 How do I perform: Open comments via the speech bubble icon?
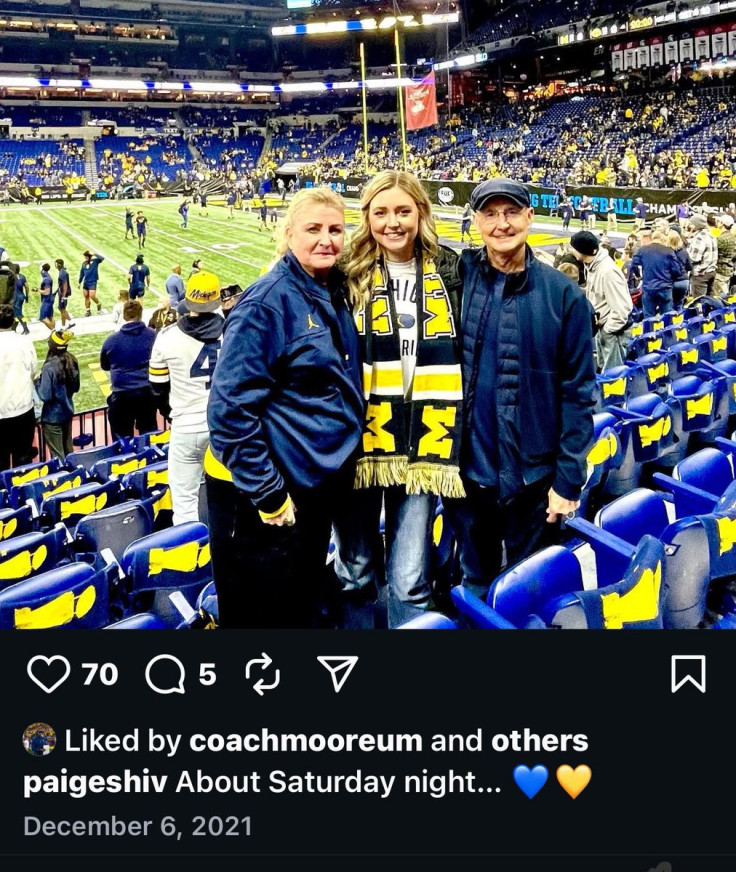coord(165,674)
